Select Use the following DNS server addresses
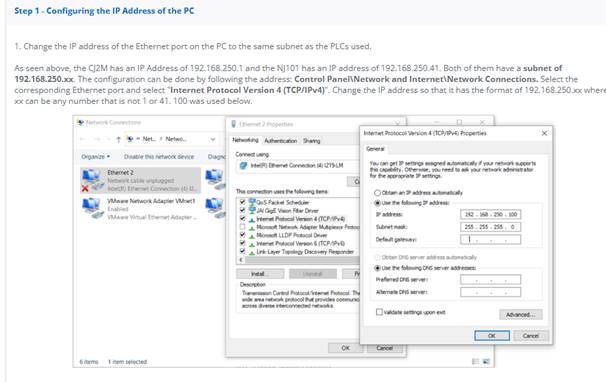Viewport: 606px width, 382px height. (377, 268)
